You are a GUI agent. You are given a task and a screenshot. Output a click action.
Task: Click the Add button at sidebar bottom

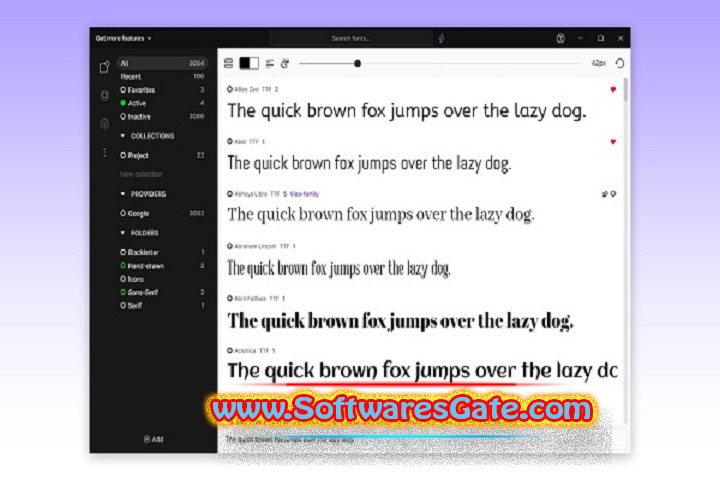(153, 439)
